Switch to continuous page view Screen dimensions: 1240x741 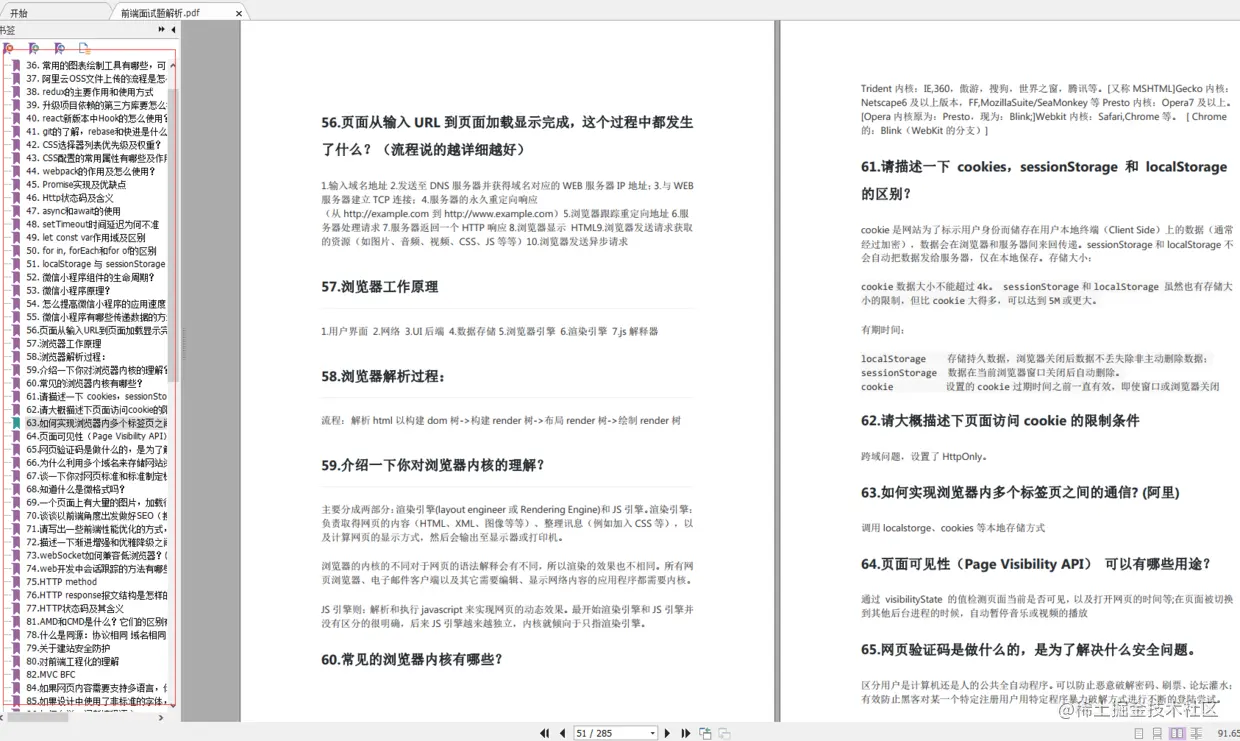tap(1157, 733)
